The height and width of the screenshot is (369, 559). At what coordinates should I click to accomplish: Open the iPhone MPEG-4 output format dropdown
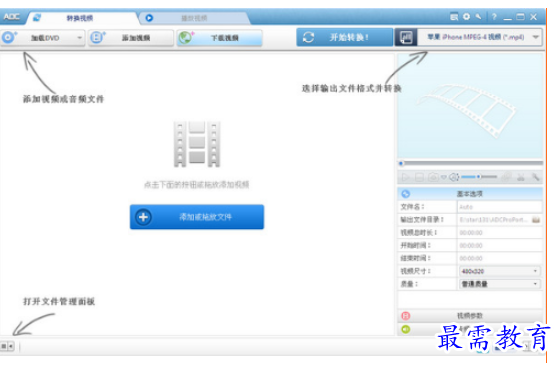pos(480,37)
